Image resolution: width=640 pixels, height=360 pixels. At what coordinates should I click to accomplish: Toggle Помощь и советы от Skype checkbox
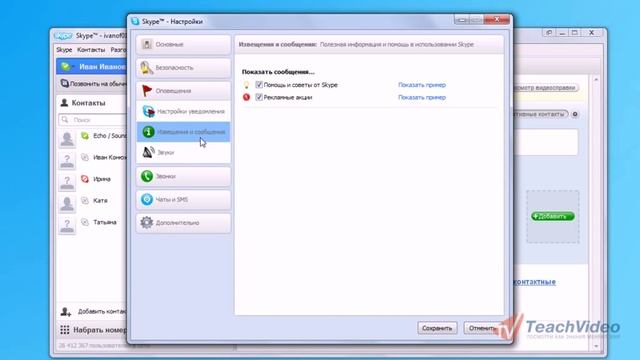(259, 84)
